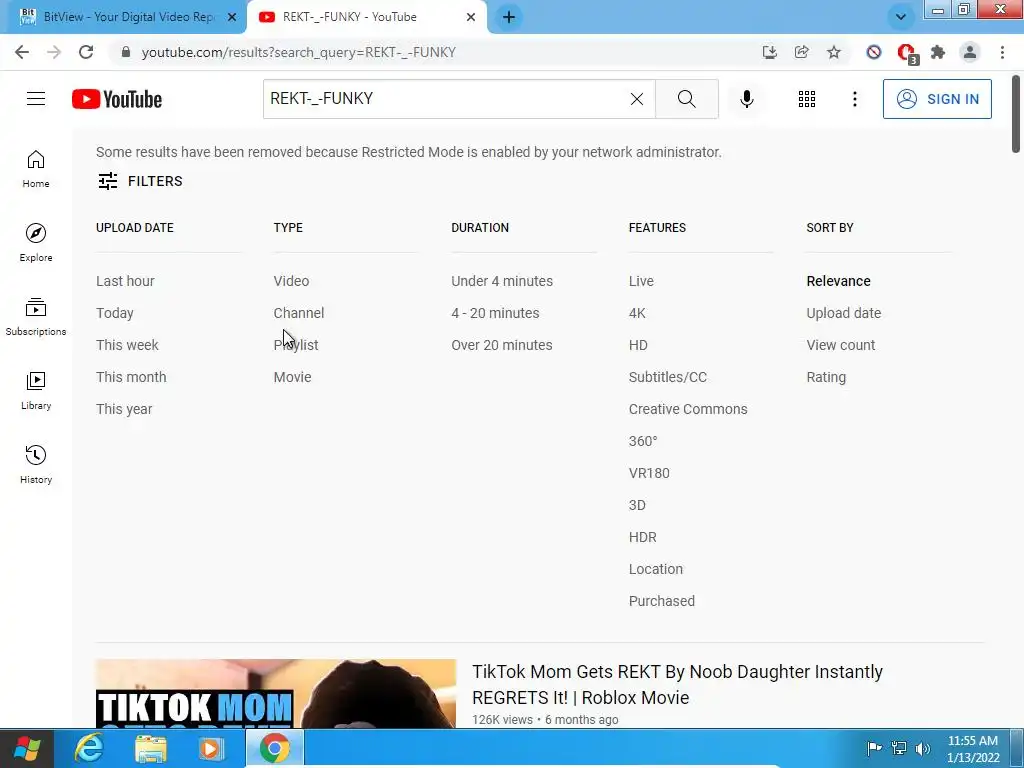This screenshot has height=768, width=1024.
Task: Choose Over 20 minutes duration
Action: (x=502, y=345)
